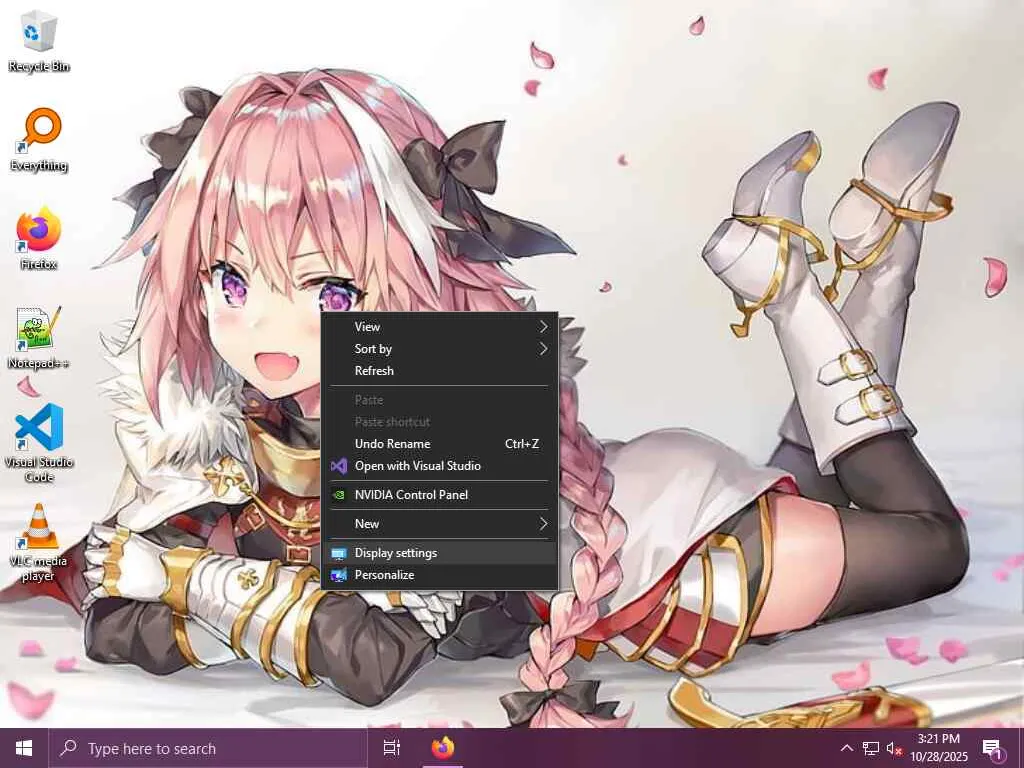Expand the New submenu

(440, 524)
